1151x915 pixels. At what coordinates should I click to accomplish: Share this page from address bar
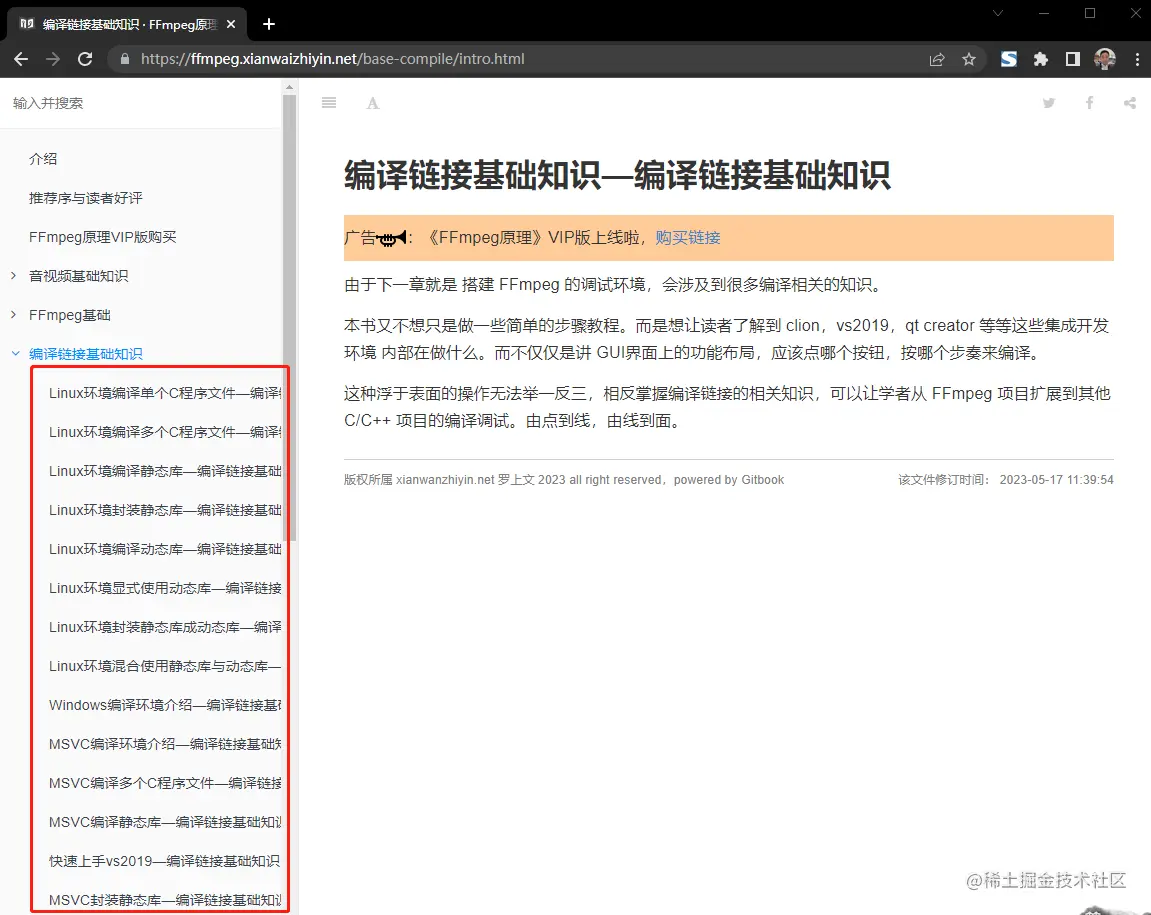[x=937, y=59]
